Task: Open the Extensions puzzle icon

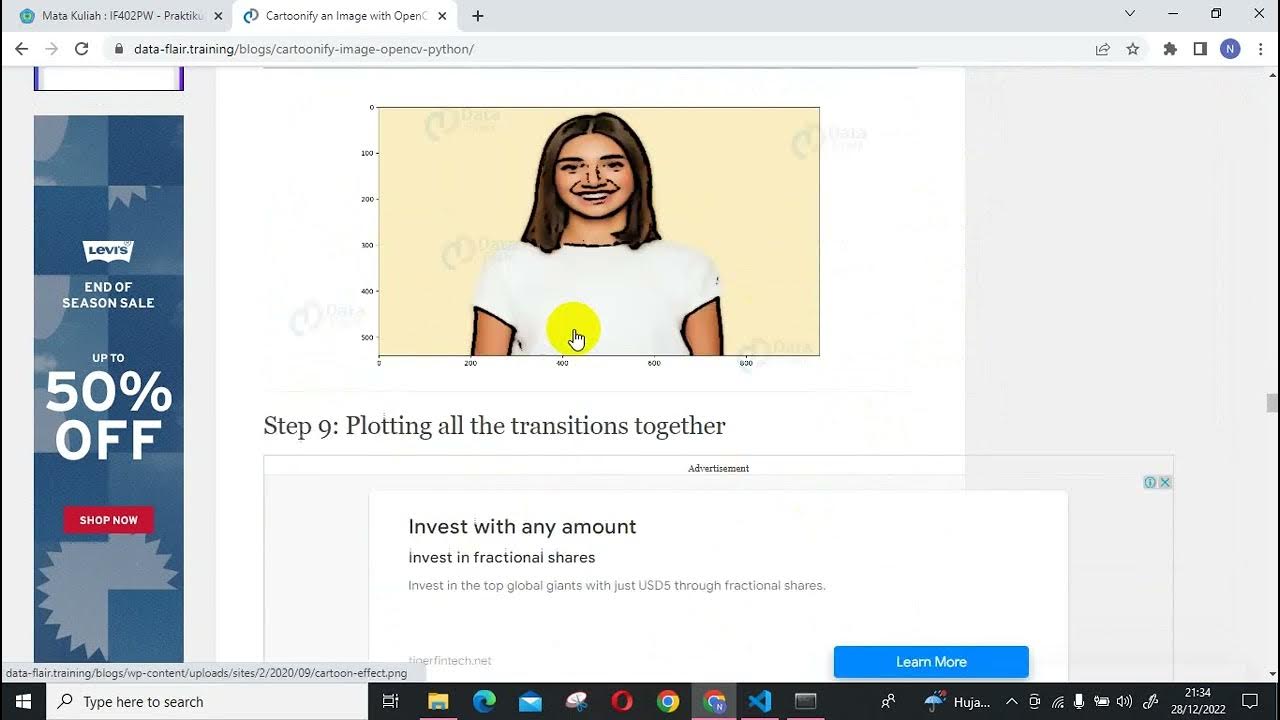Action: coord(1170,49)
